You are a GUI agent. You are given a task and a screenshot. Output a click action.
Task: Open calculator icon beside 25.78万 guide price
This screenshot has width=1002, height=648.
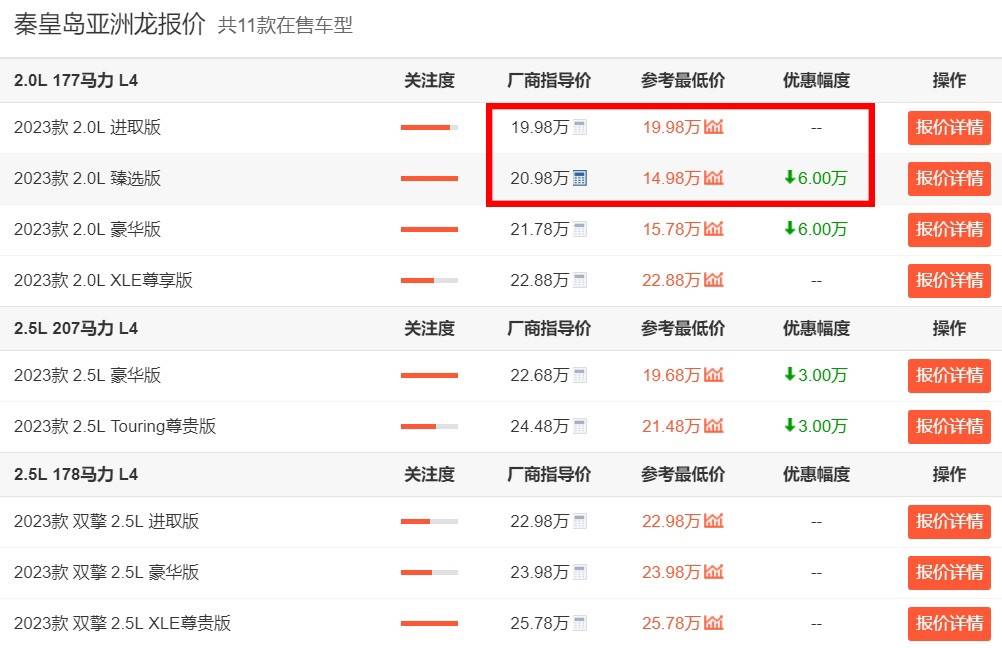click(580, 623)
